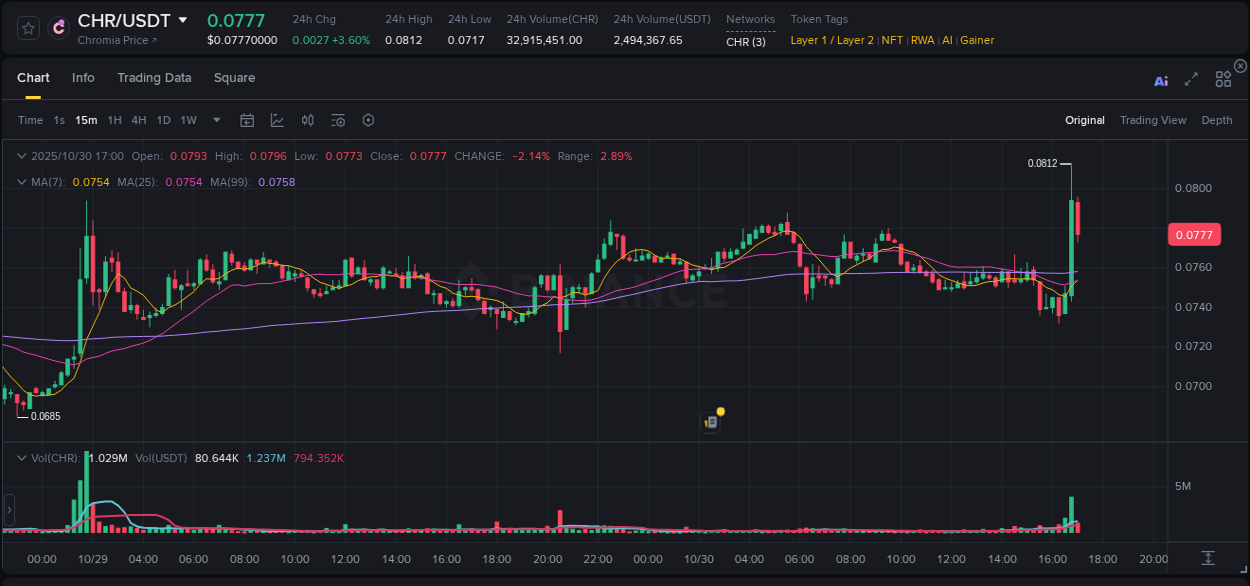
Task: Open the indicators list icon
Action: click(x=337, y=120)
